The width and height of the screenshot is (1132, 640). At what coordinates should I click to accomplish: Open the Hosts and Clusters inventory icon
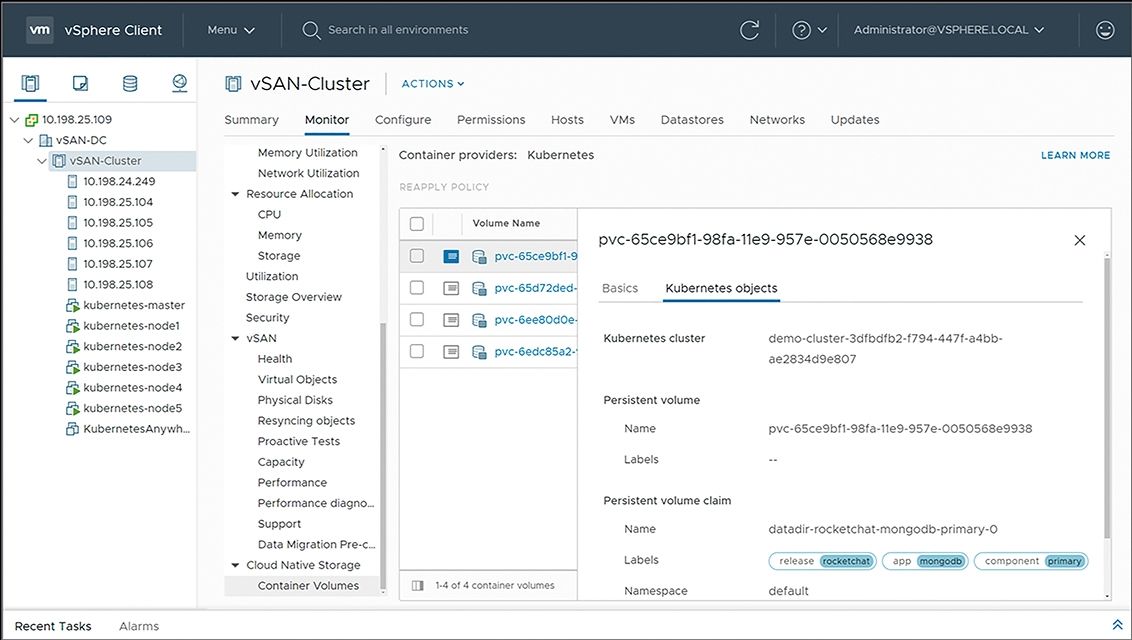pos(30,84)
